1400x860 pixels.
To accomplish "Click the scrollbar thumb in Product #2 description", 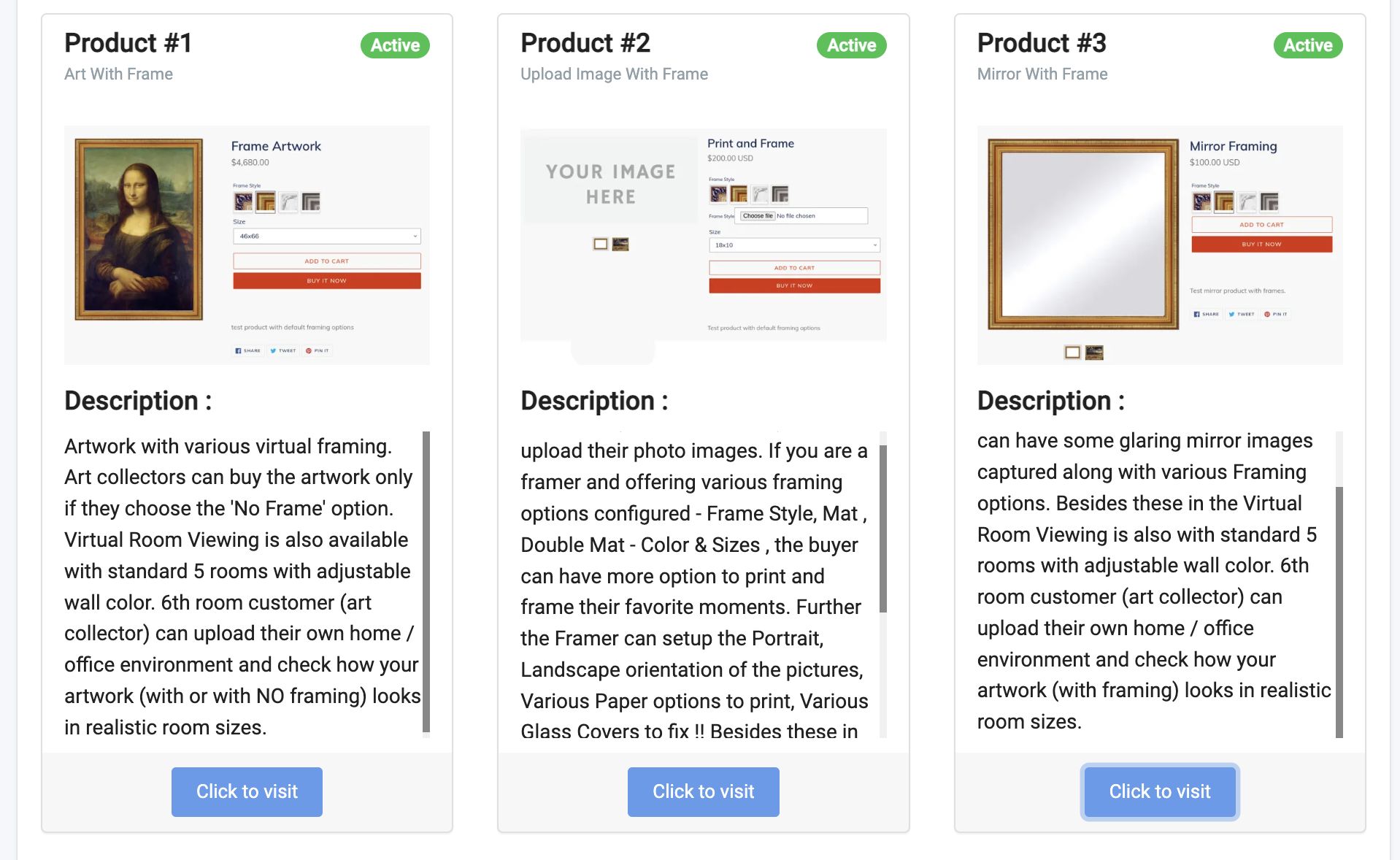I will (x=883, y=529).
